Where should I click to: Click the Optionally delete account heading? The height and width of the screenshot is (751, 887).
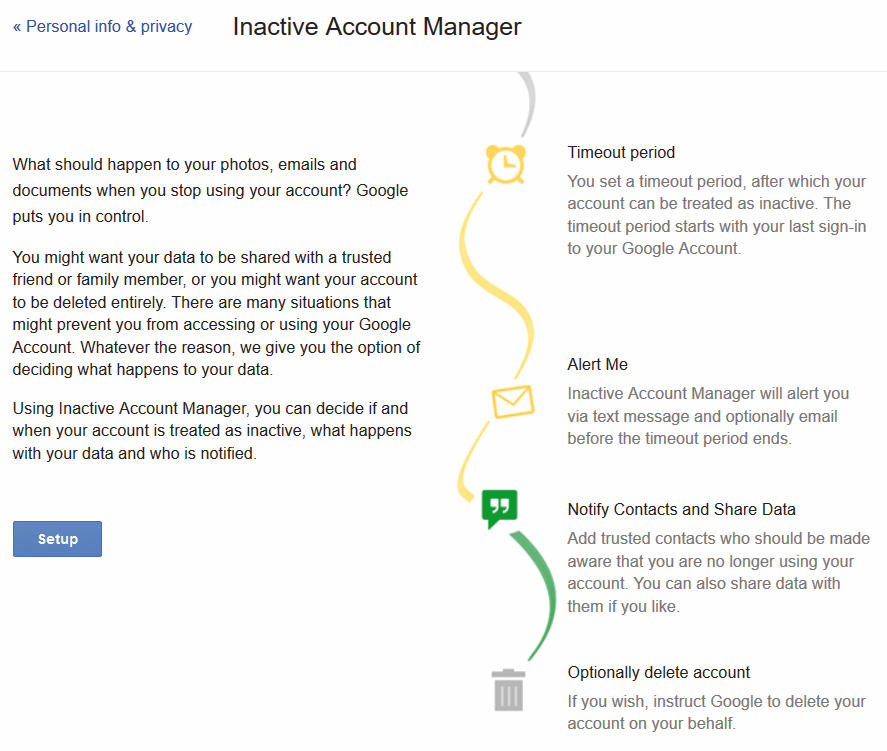658,672
